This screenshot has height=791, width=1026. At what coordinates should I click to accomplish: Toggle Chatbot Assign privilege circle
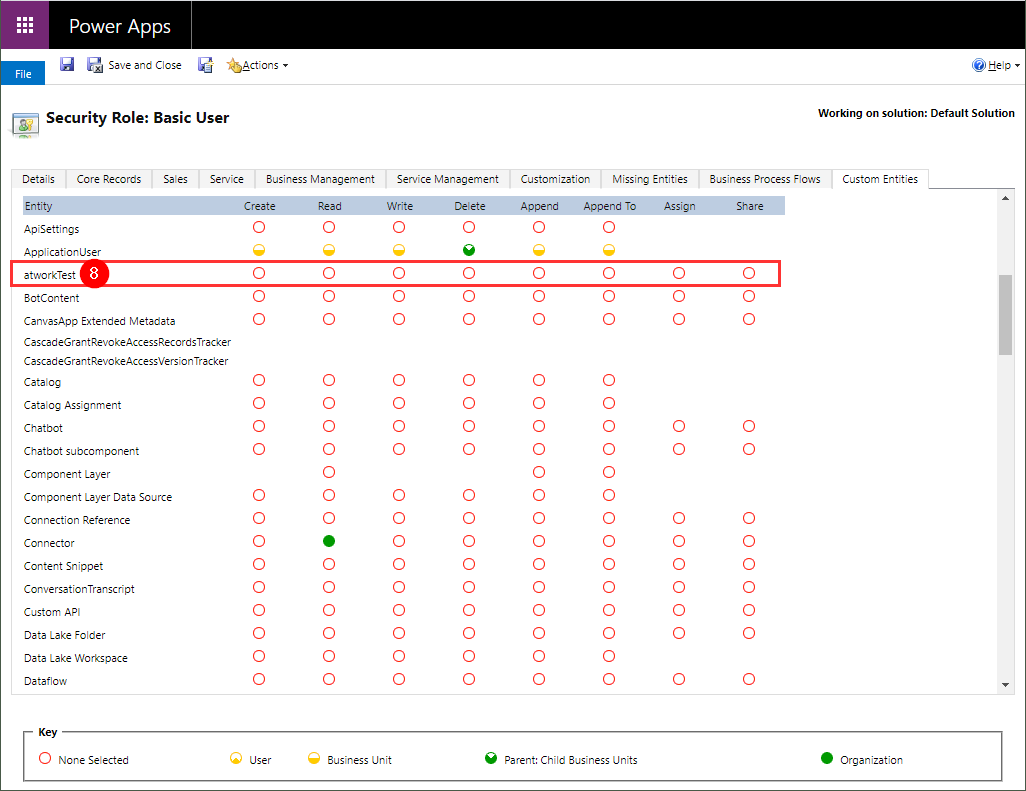pos(679,427)
